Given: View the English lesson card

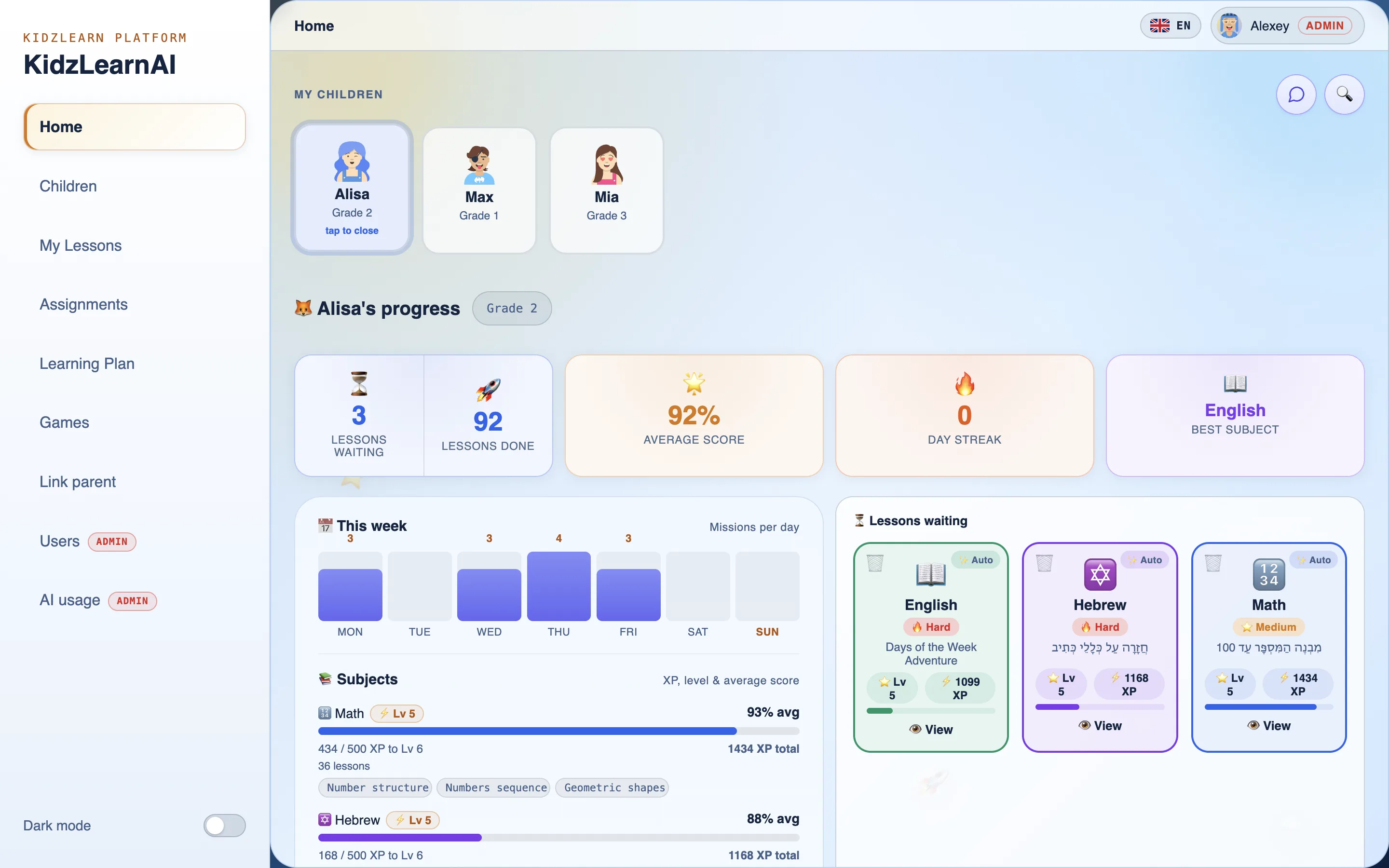Looking at the screenshot, I should click(x=930, y=729).
